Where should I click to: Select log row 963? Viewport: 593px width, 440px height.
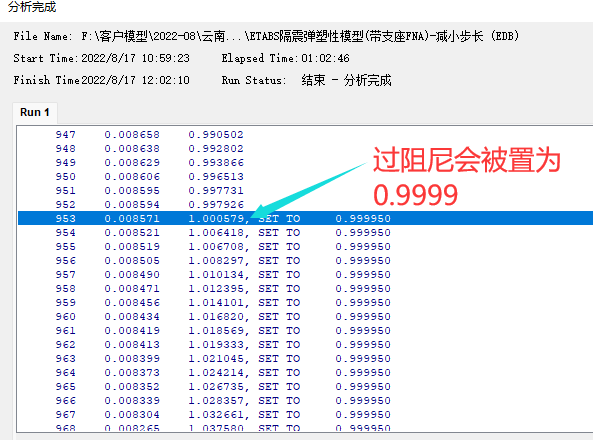305,359
